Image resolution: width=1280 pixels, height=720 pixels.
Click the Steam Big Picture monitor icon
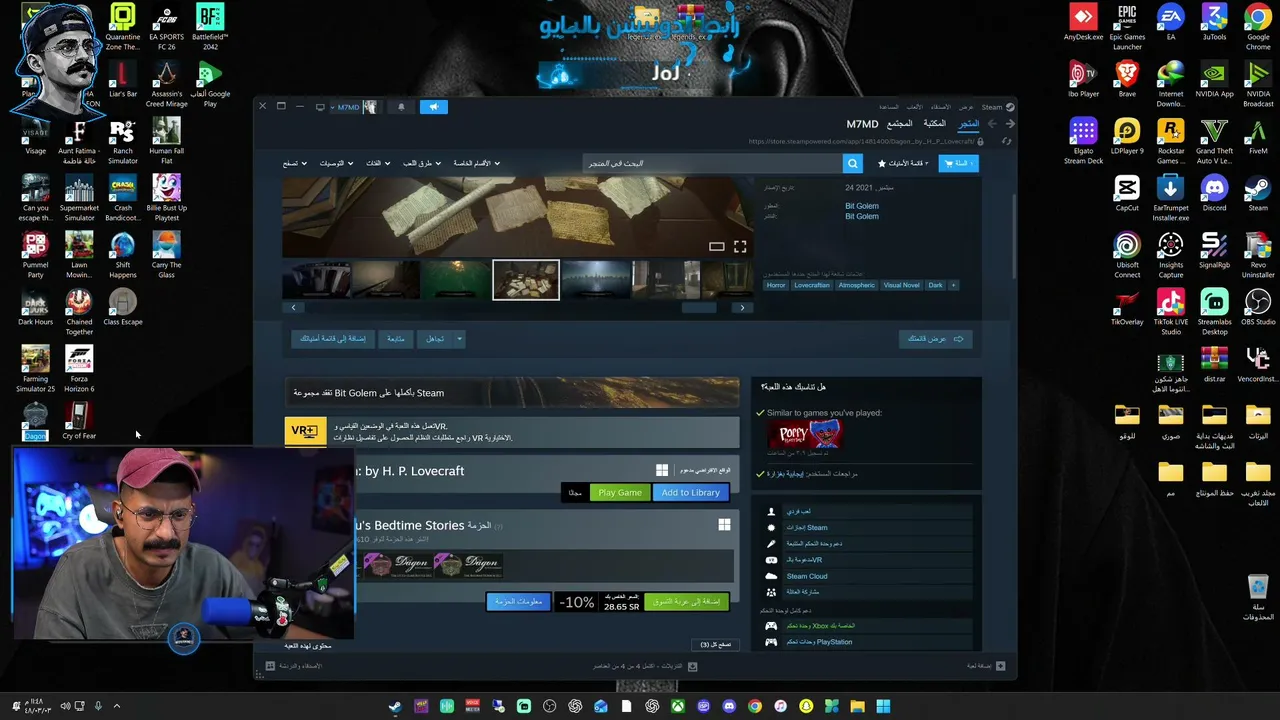click(320, 107)
